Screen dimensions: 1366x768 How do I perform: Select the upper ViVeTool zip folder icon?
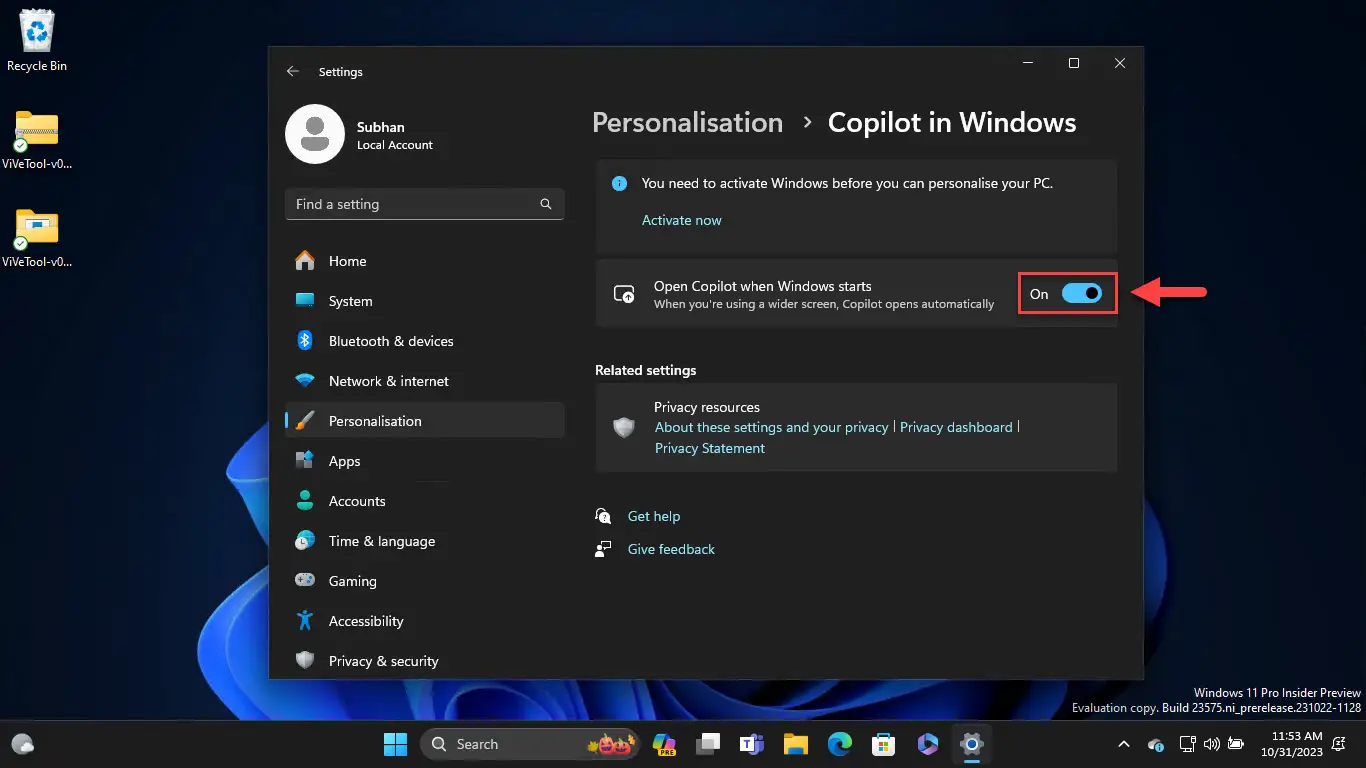click(x=37, y=140)
